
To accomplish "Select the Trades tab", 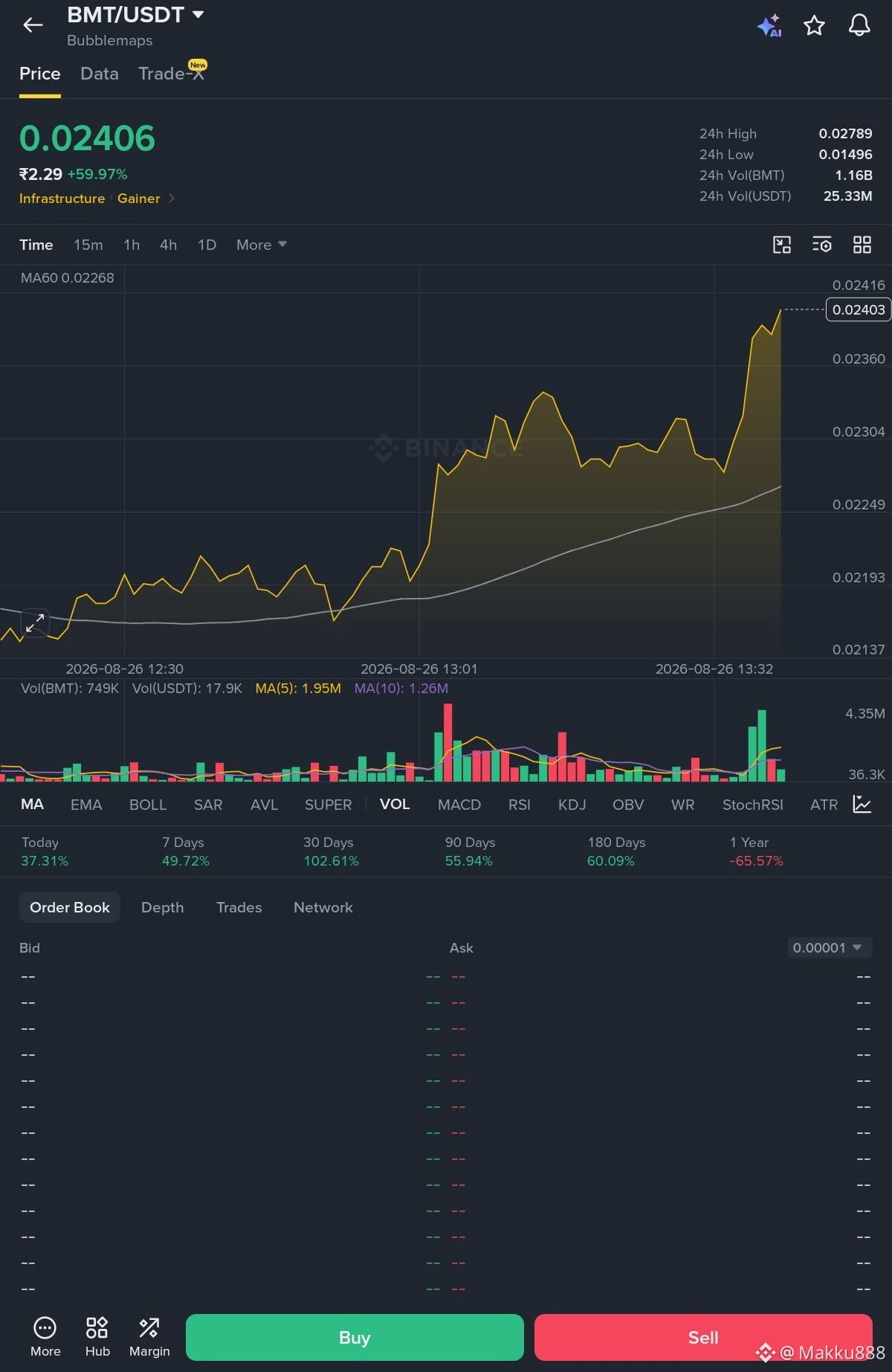I will click(239, 907).
